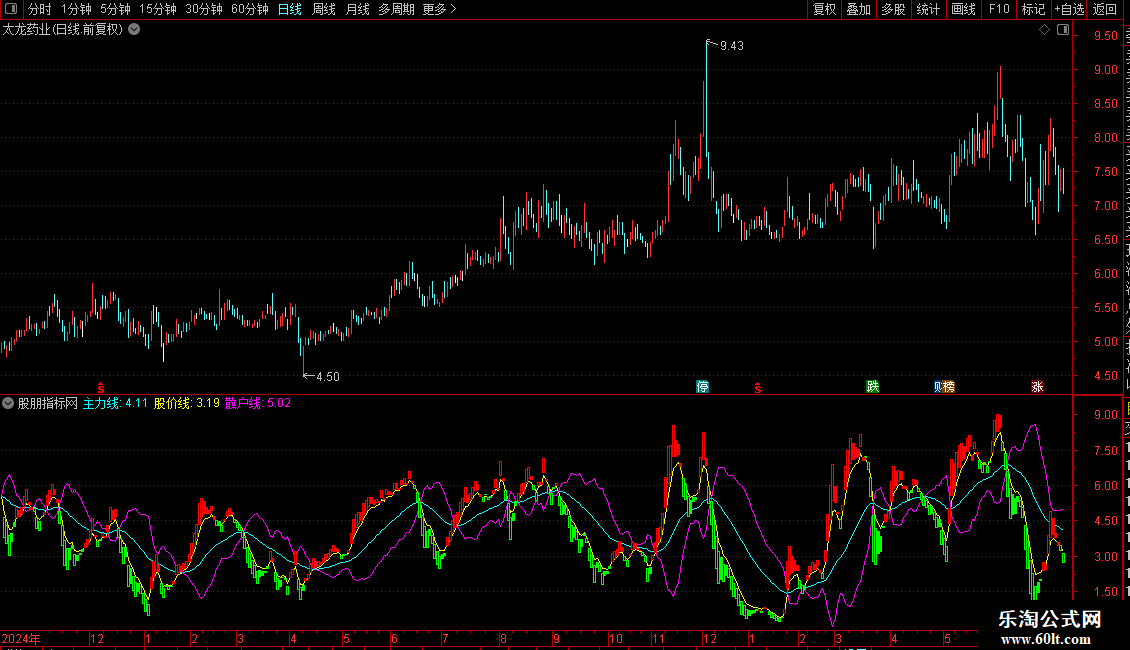This screenshot has height=650, width=1130.
Task: Click the 散户线: 5.02 indicator value
Action: 258,404
